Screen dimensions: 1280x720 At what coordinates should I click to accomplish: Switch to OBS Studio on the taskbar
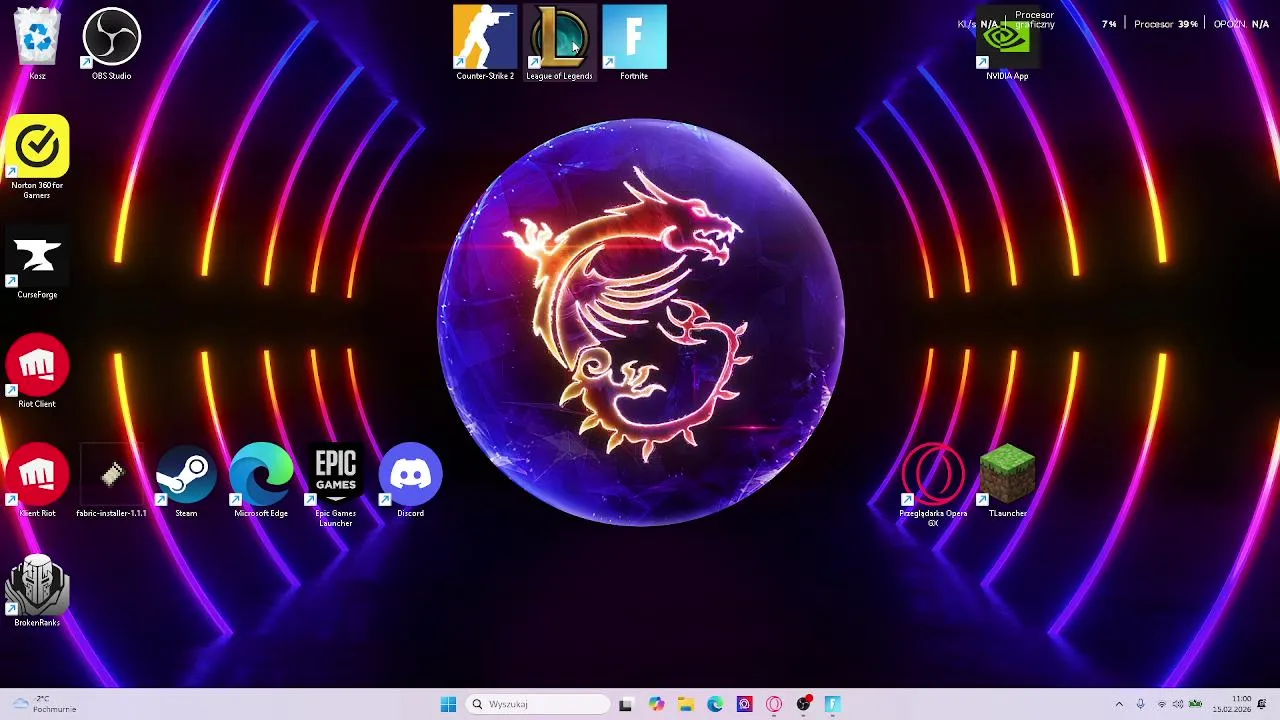(803, 704)
